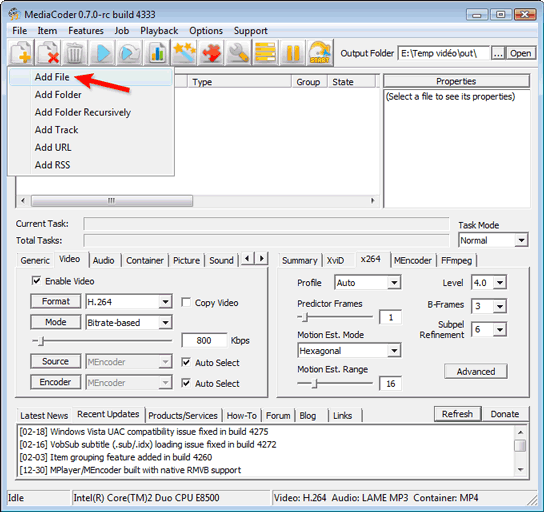Click the browse '...' output folder button
This screenshot has width=544, height=512.
(x=498, y=53)
